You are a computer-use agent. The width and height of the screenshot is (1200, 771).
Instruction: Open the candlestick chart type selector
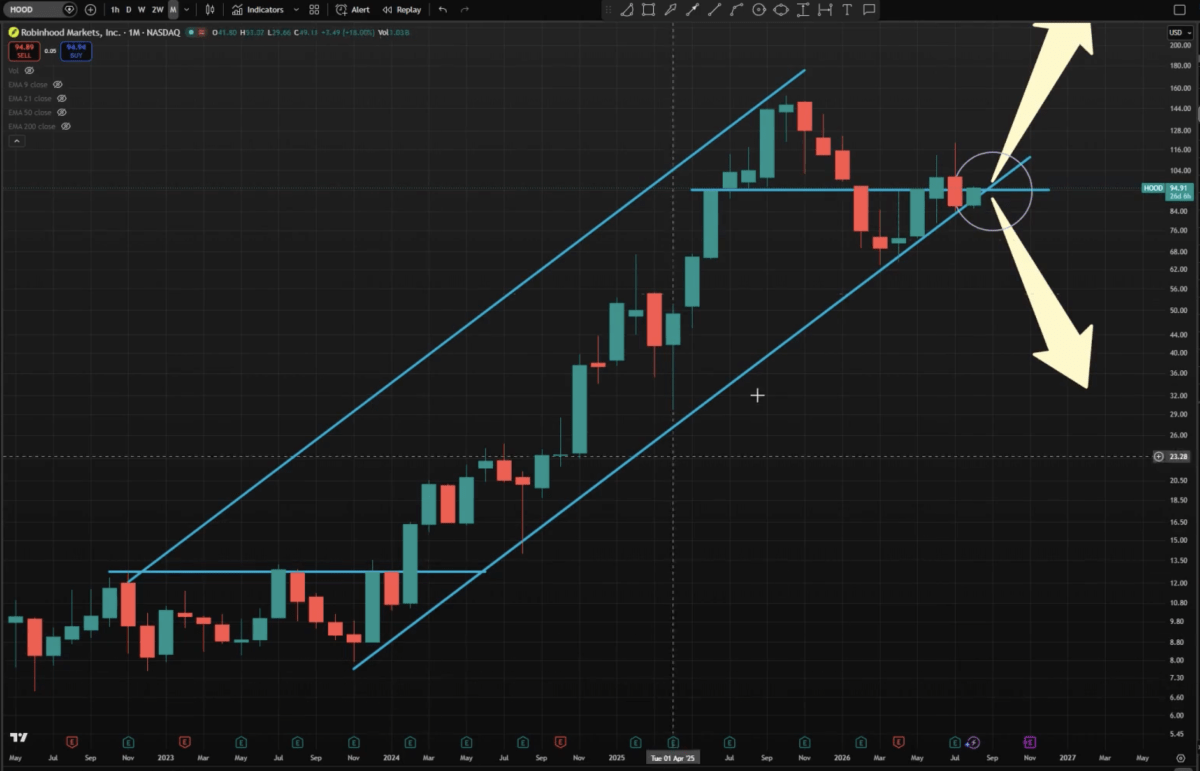click(209, 9)
